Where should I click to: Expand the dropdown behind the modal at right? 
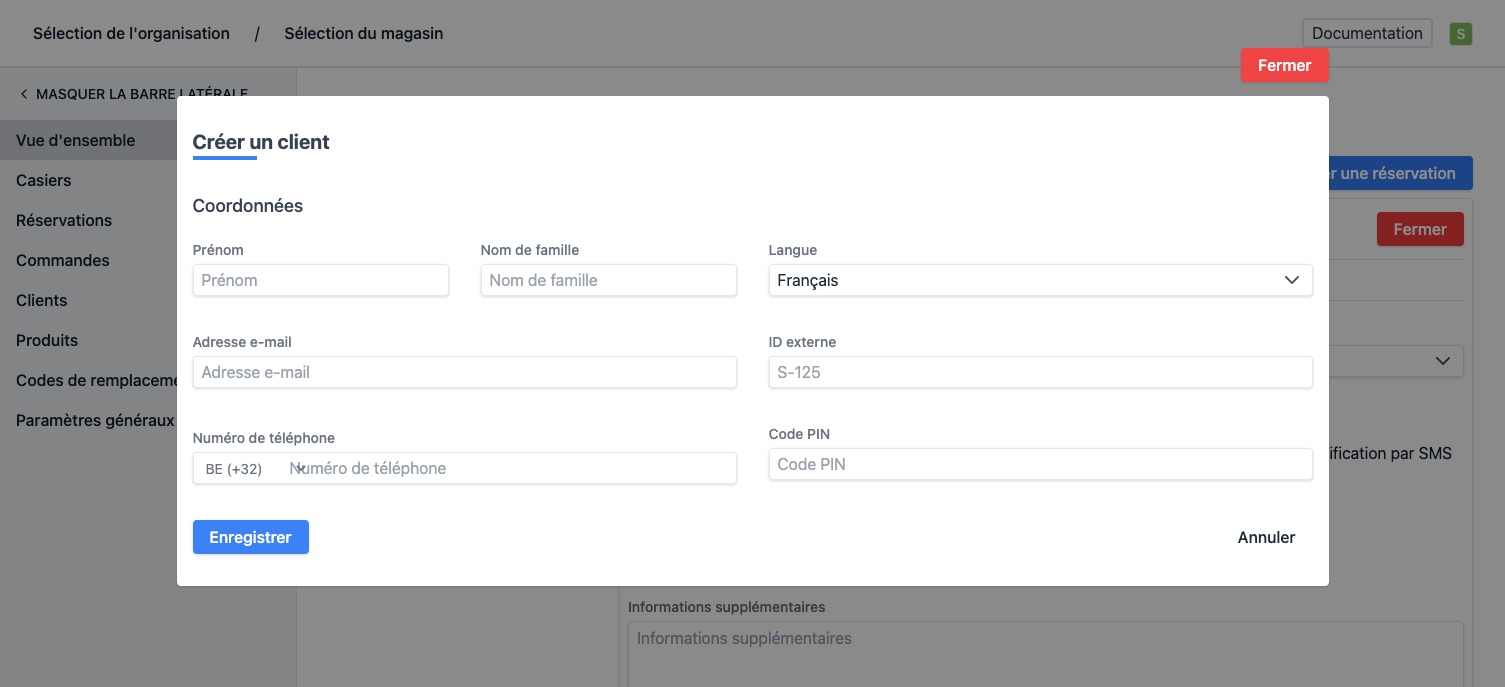(x=1442, y=361)
